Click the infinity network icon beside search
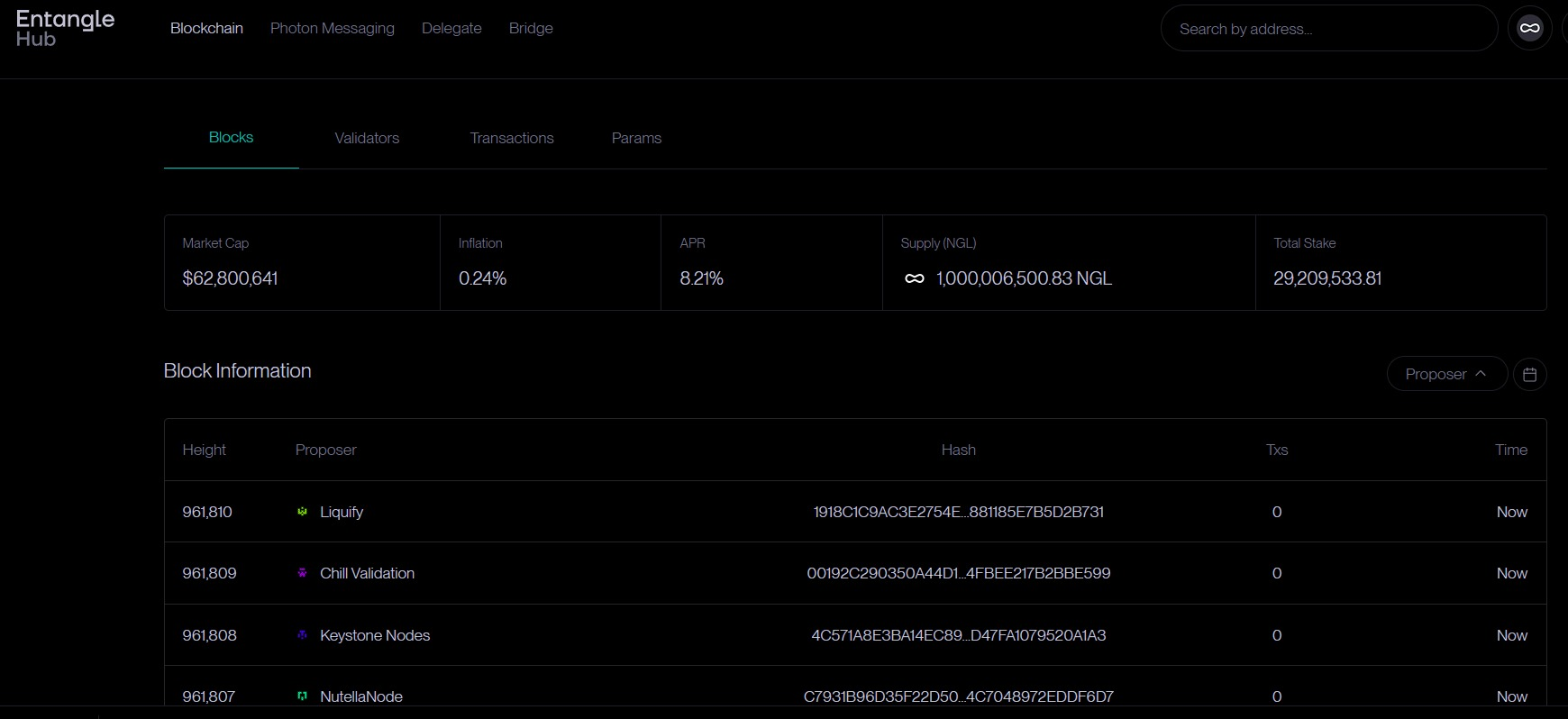The height and width of the screenshot is (719, 1568). click(x=1529, y=29)
